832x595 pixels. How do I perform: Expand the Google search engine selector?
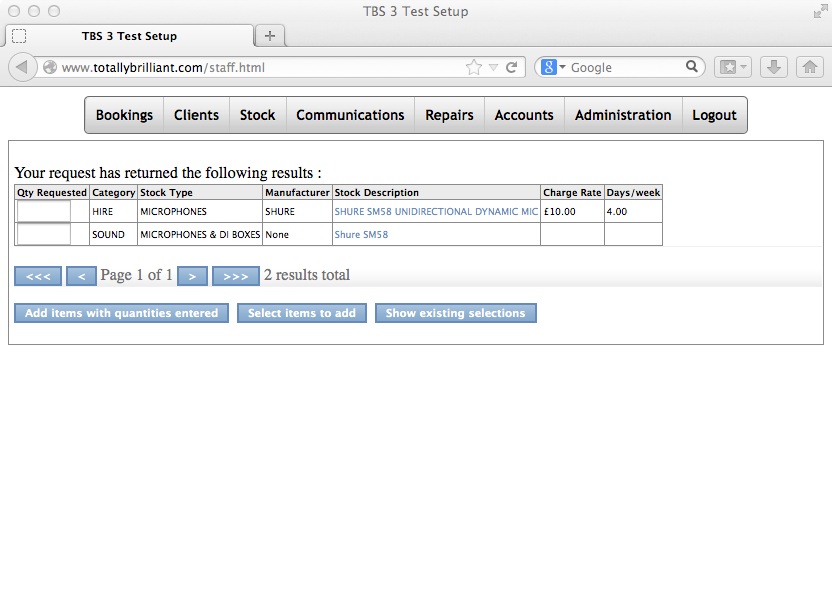point(553,67)
